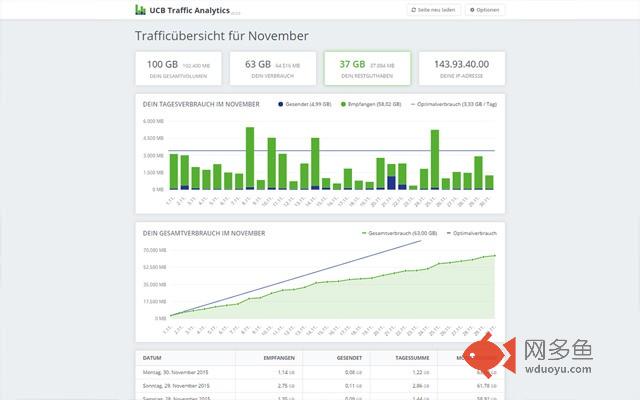The width and height of the screenshot is (640, 400).
Task: Select the 'Montag, 30. November 2015' table row
Action: click(320, 372)
